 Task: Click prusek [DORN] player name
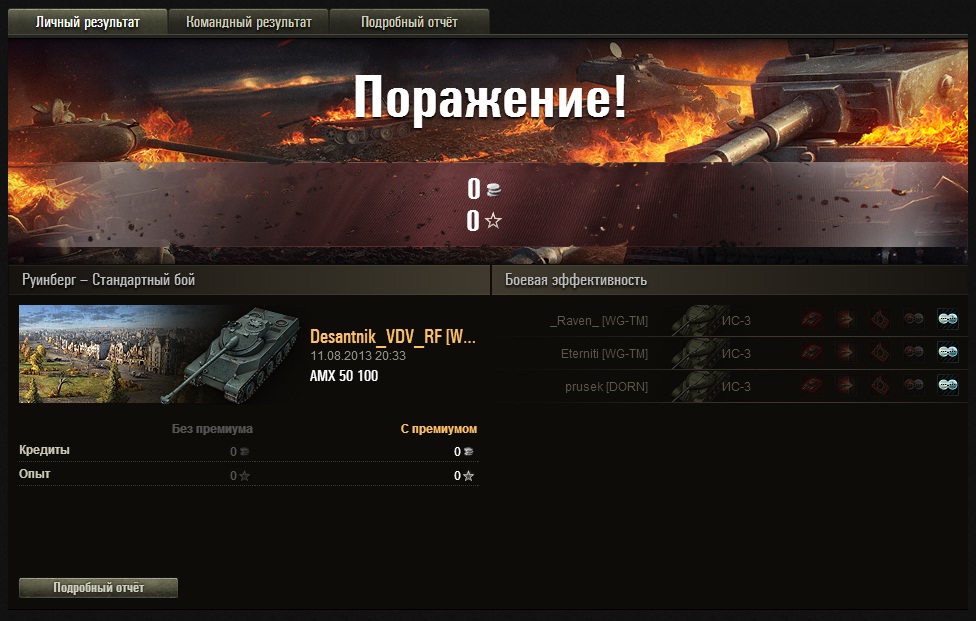point(606,386)
